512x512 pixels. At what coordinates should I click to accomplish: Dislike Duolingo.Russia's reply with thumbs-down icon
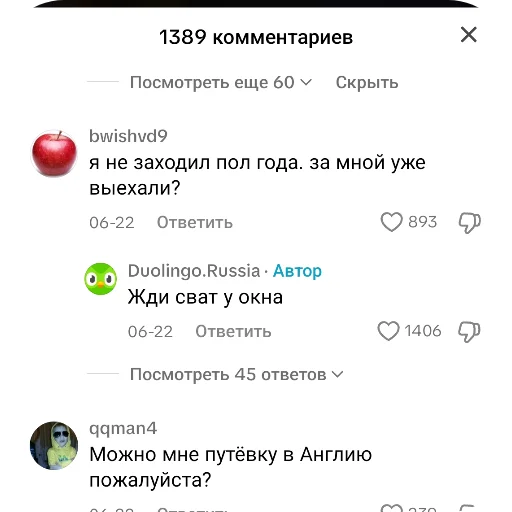pyautogui.click(x=469, y=332)
